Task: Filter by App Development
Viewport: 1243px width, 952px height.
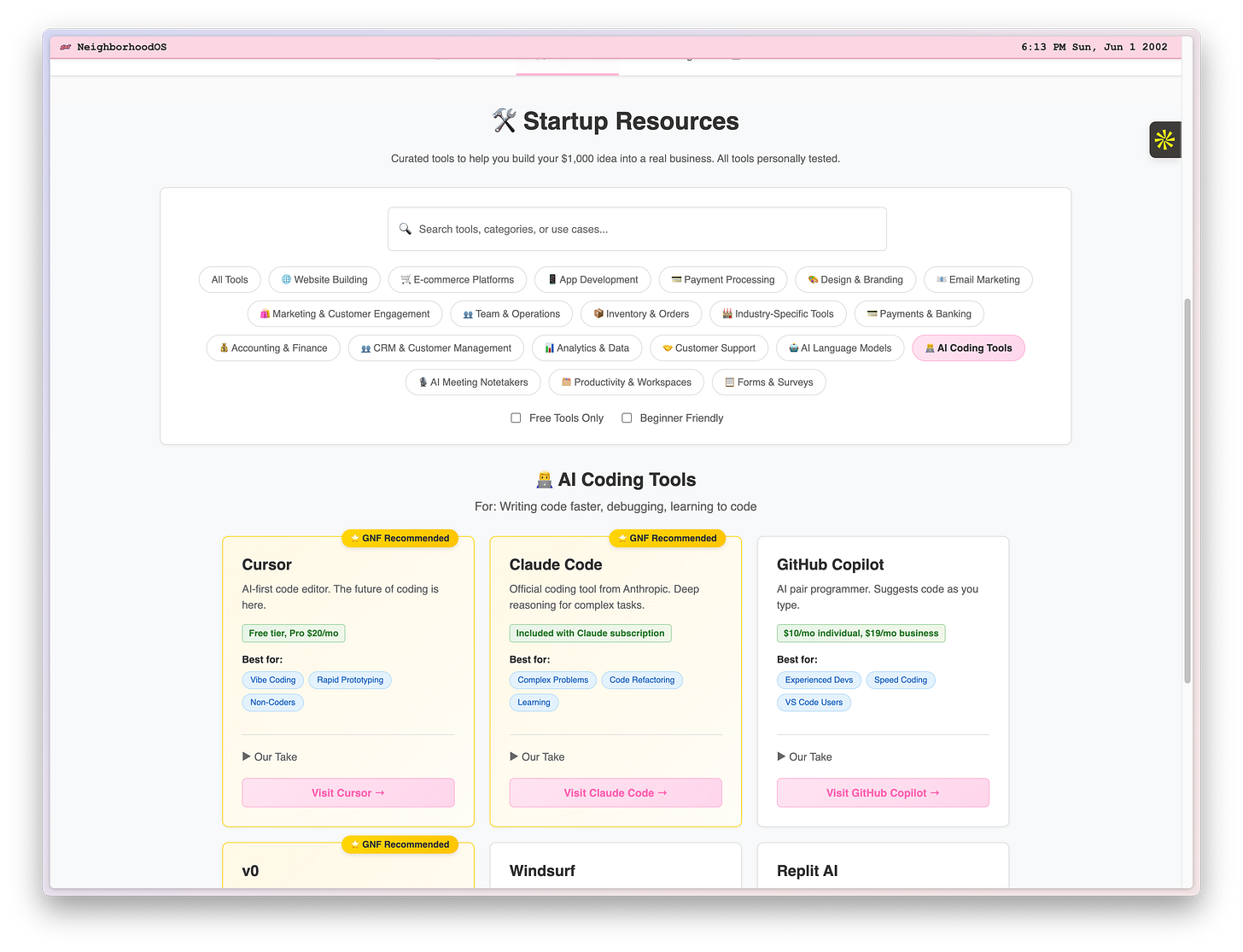Action: point(592,279)
